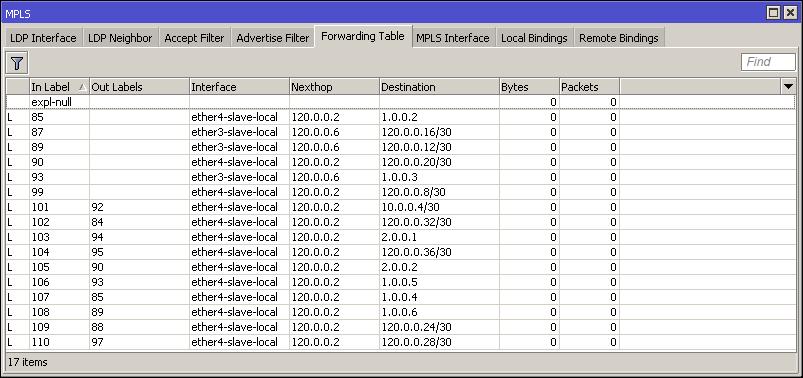This screenshot has height=378, width=803.
Task: Maximize the MPLS window
Action: [x=774, y=13]
